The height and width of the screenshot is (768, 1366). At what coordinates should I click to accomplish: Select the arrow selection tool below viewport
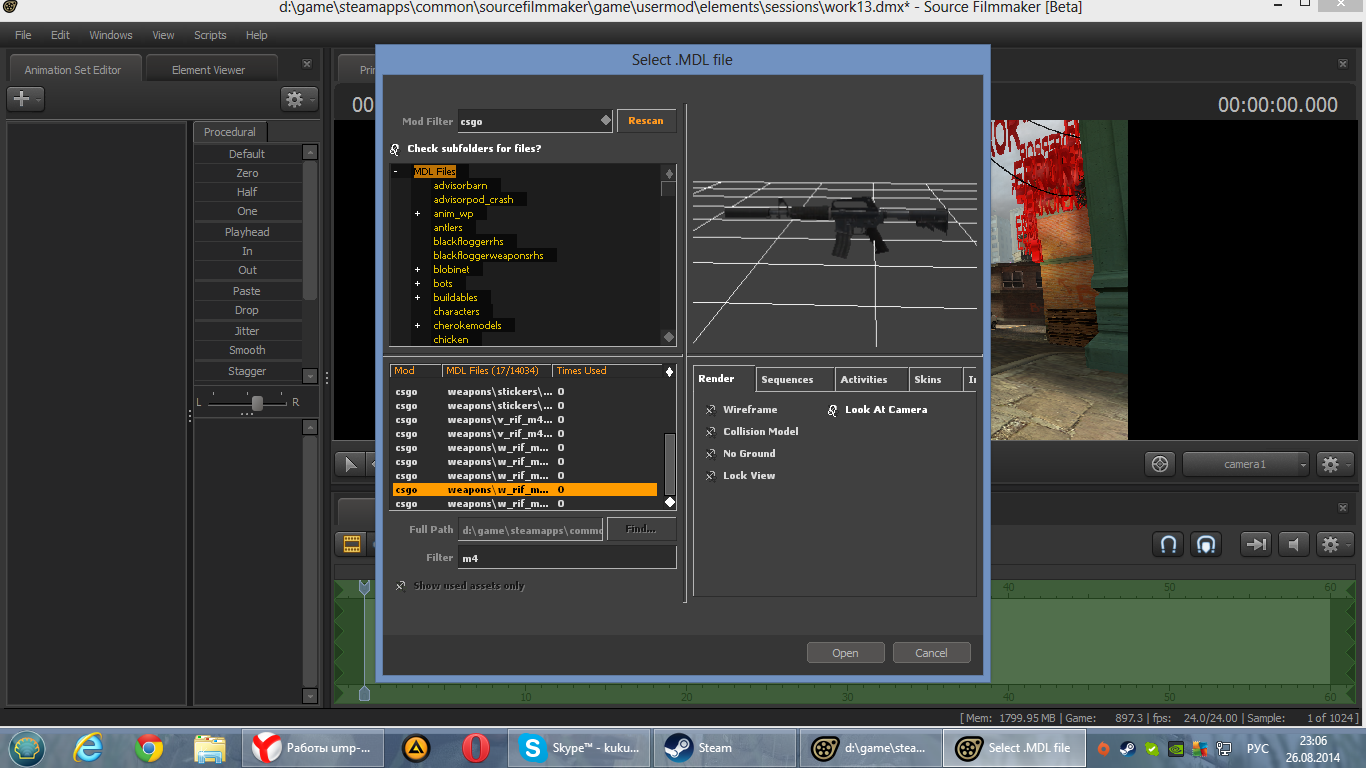point(350,464)
